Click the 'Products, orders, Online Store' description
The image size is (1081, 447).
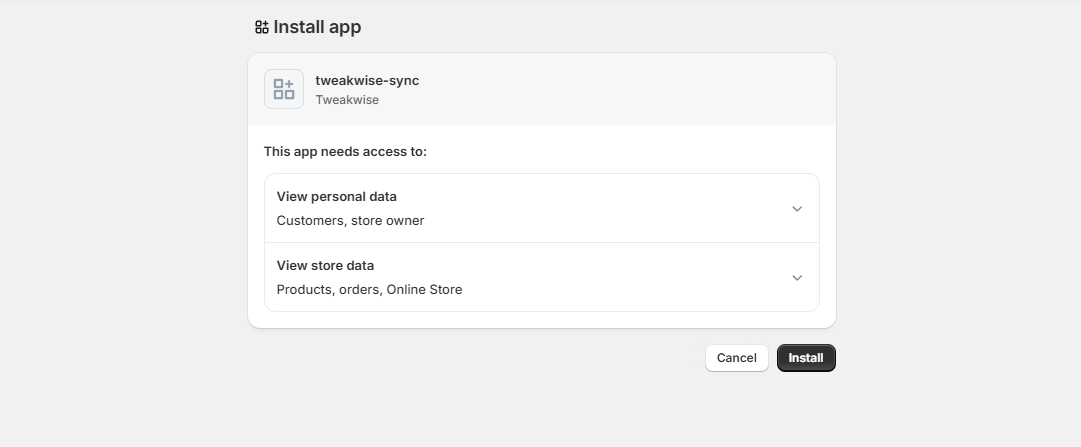[x=369, y=289]
